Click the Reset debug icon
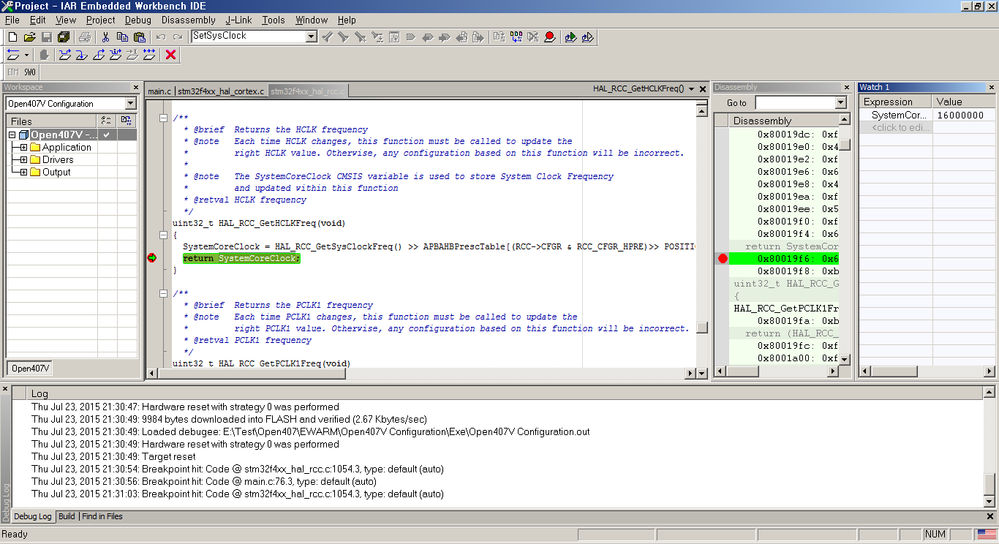 point(13,55)
